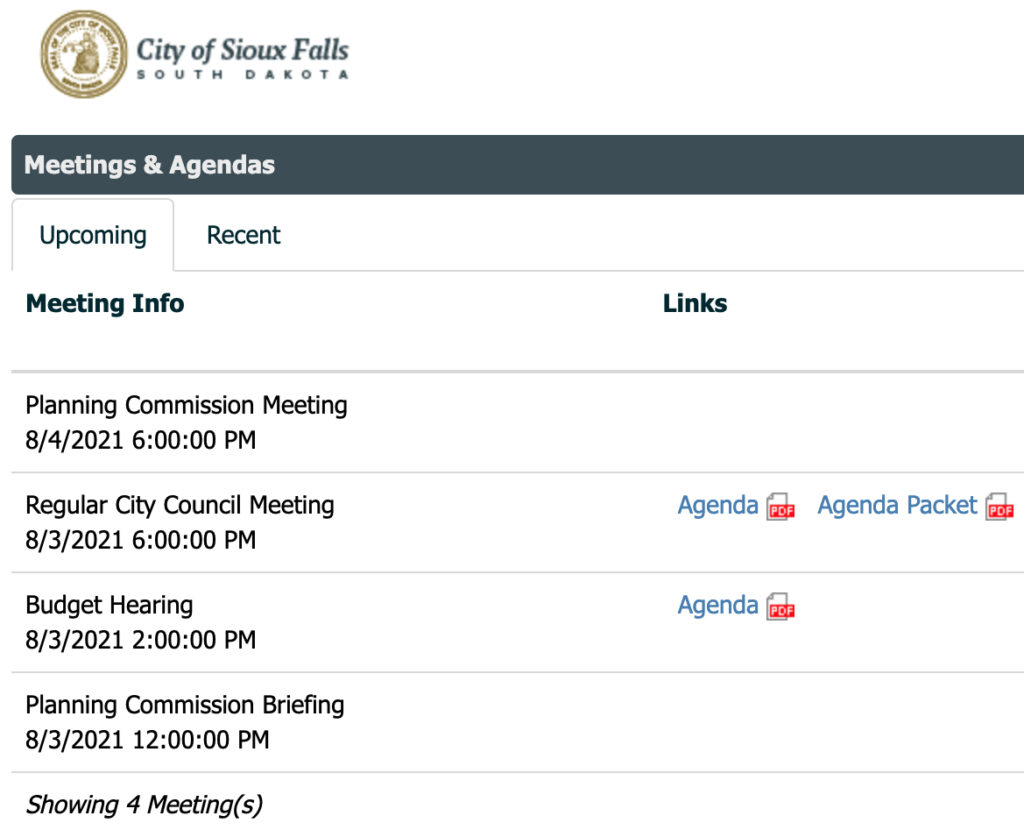The width and height of the screenshot is (1024, 830).
Task: Open PDF icon beside City Council Agenda
Action: tap(780, 507)
